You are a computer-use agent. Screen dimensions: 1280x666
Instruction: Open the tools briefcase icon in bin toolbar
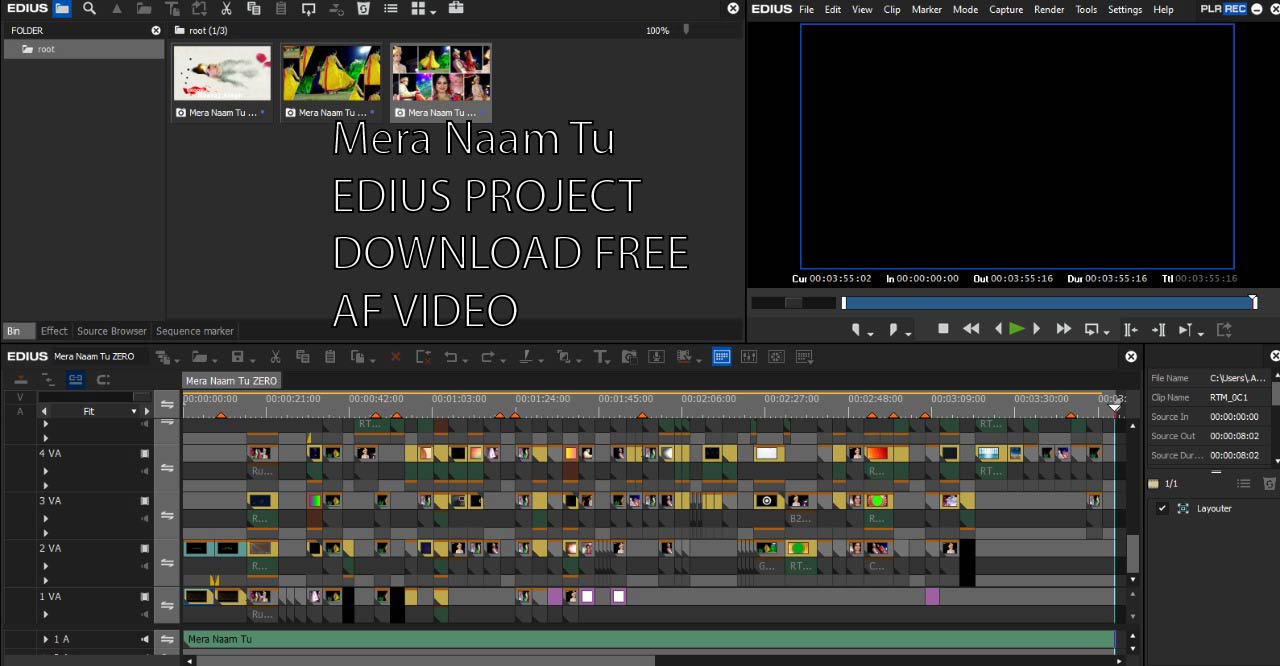pyautogui.click(x=456, y=8)
